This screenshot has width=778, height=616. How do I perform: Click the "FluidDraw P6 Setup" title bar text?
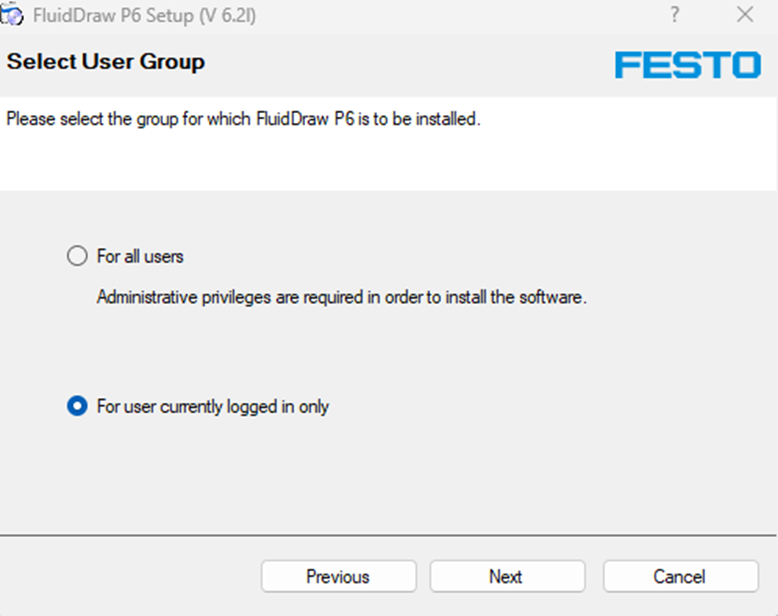coord(113,15)
